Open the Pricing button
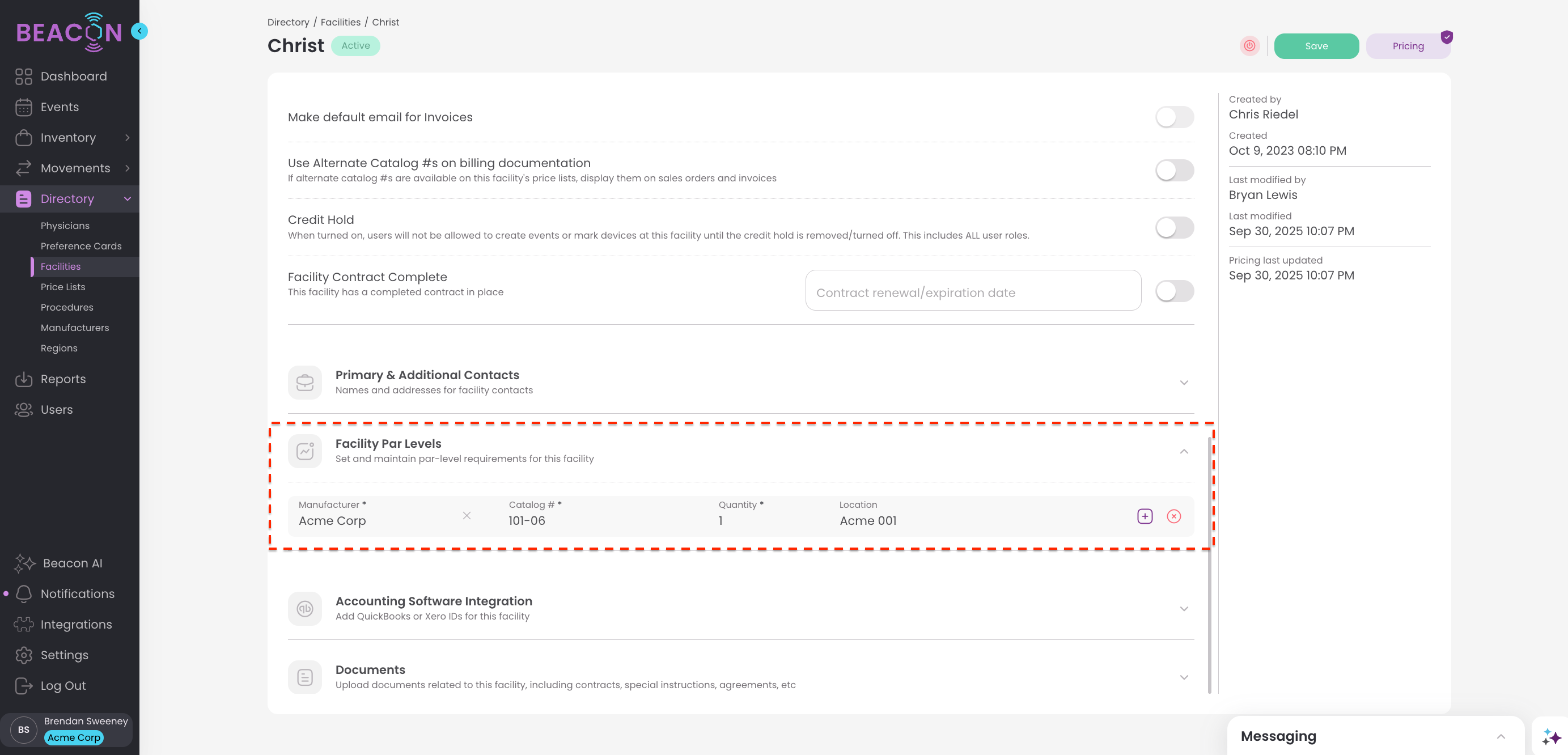The image size is (1568, 755). point(1408,45)
